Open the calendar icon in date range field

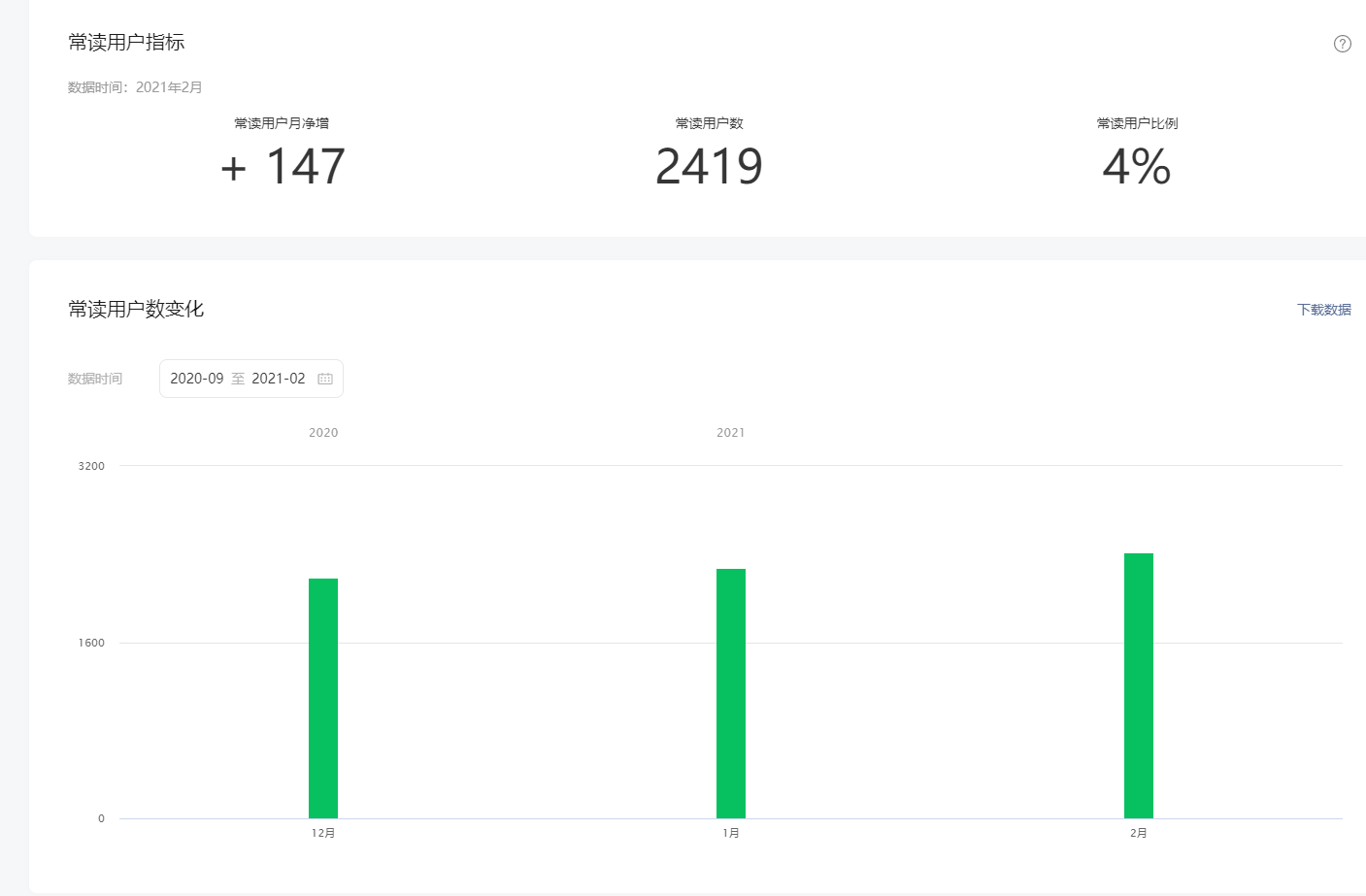325,379
